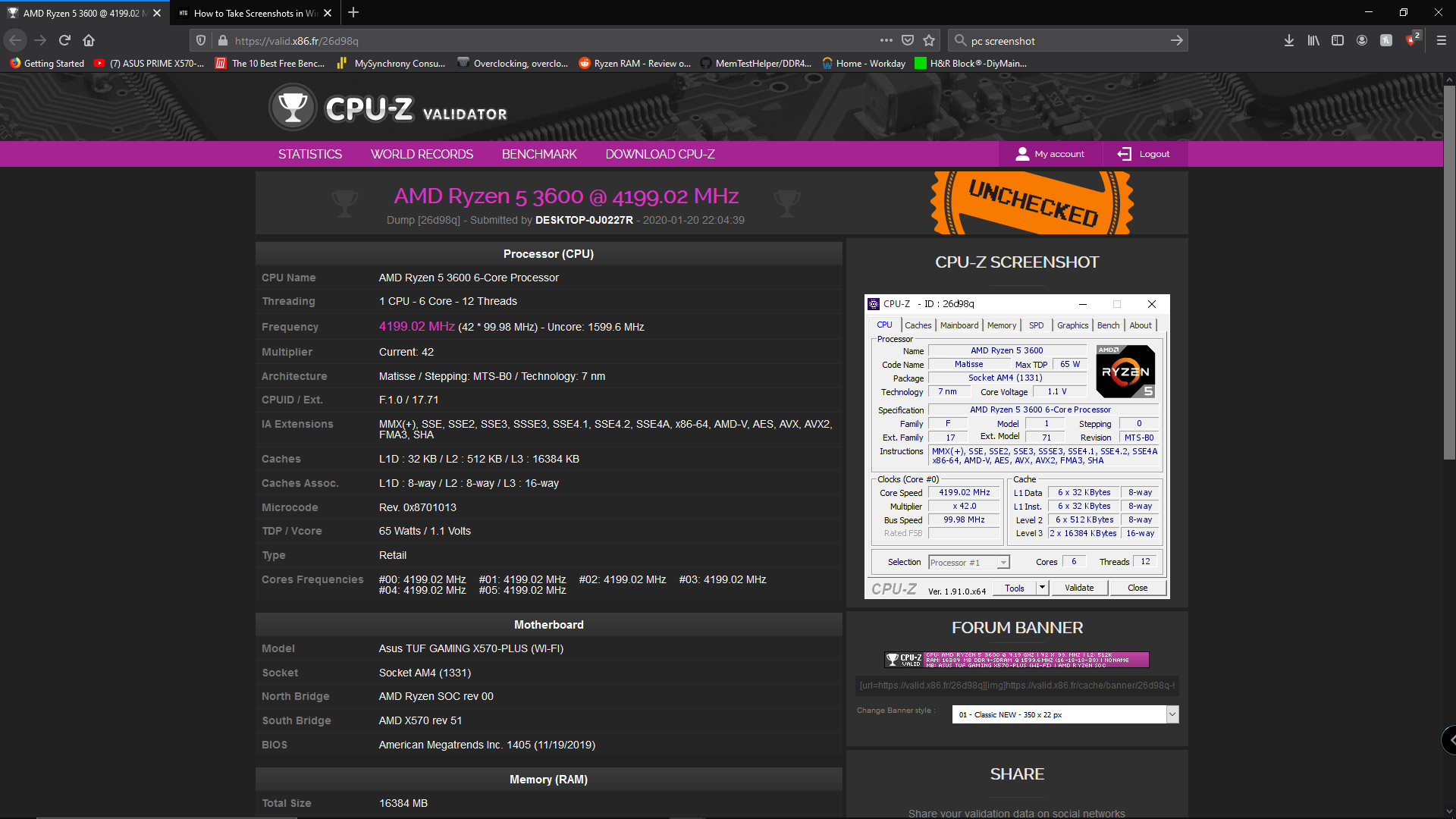This screenshot has height=819, width=1456.
Task: Go to DOWNLOAD CPU-Z
Action: [660, 154]
